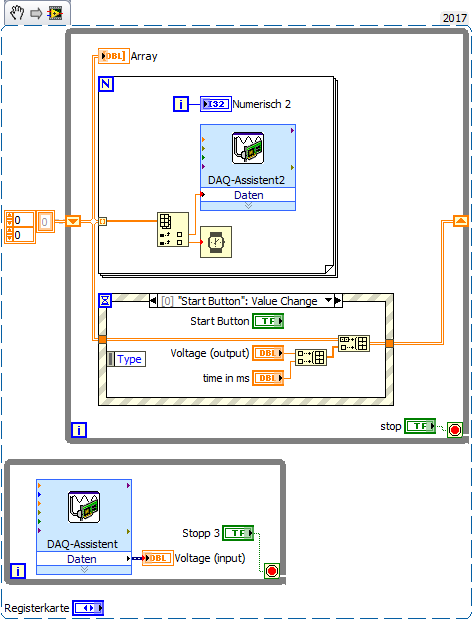Select the Registerkarte tab control terminal
Image resolution: width=473 pixels, height=620 pixels.
(88, 608)
